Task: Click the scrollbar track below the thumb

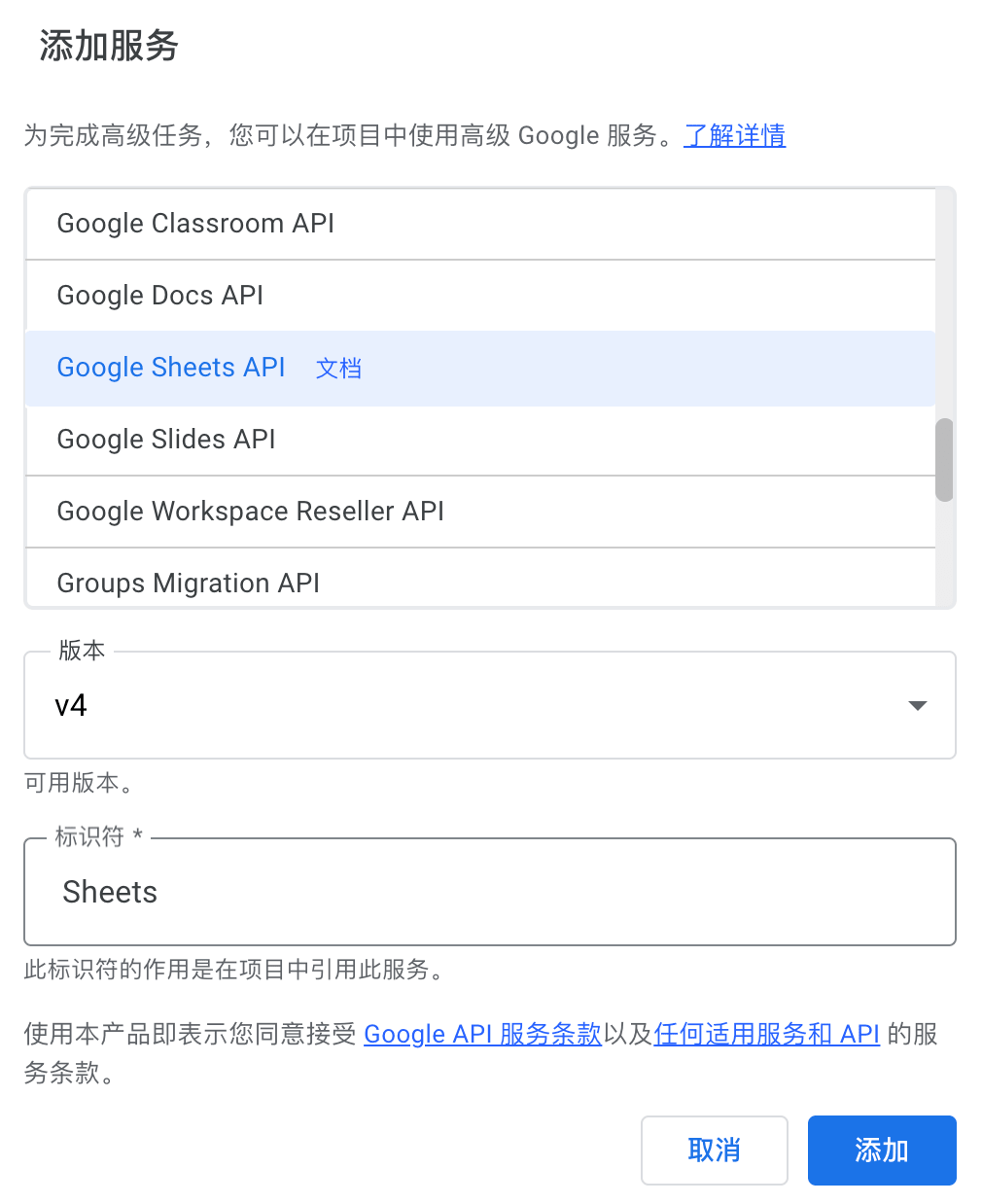Action: [944, 553]
